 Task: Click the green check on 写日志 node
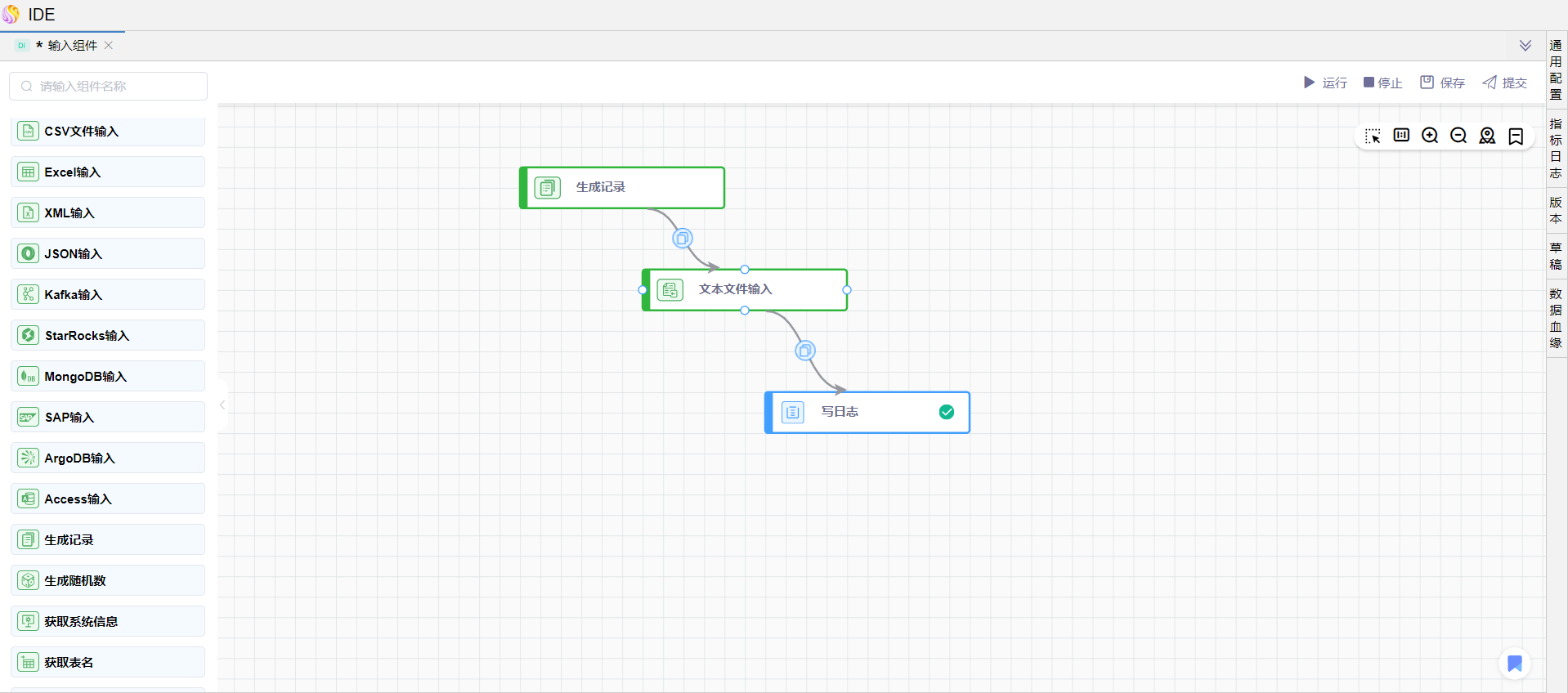946,412
